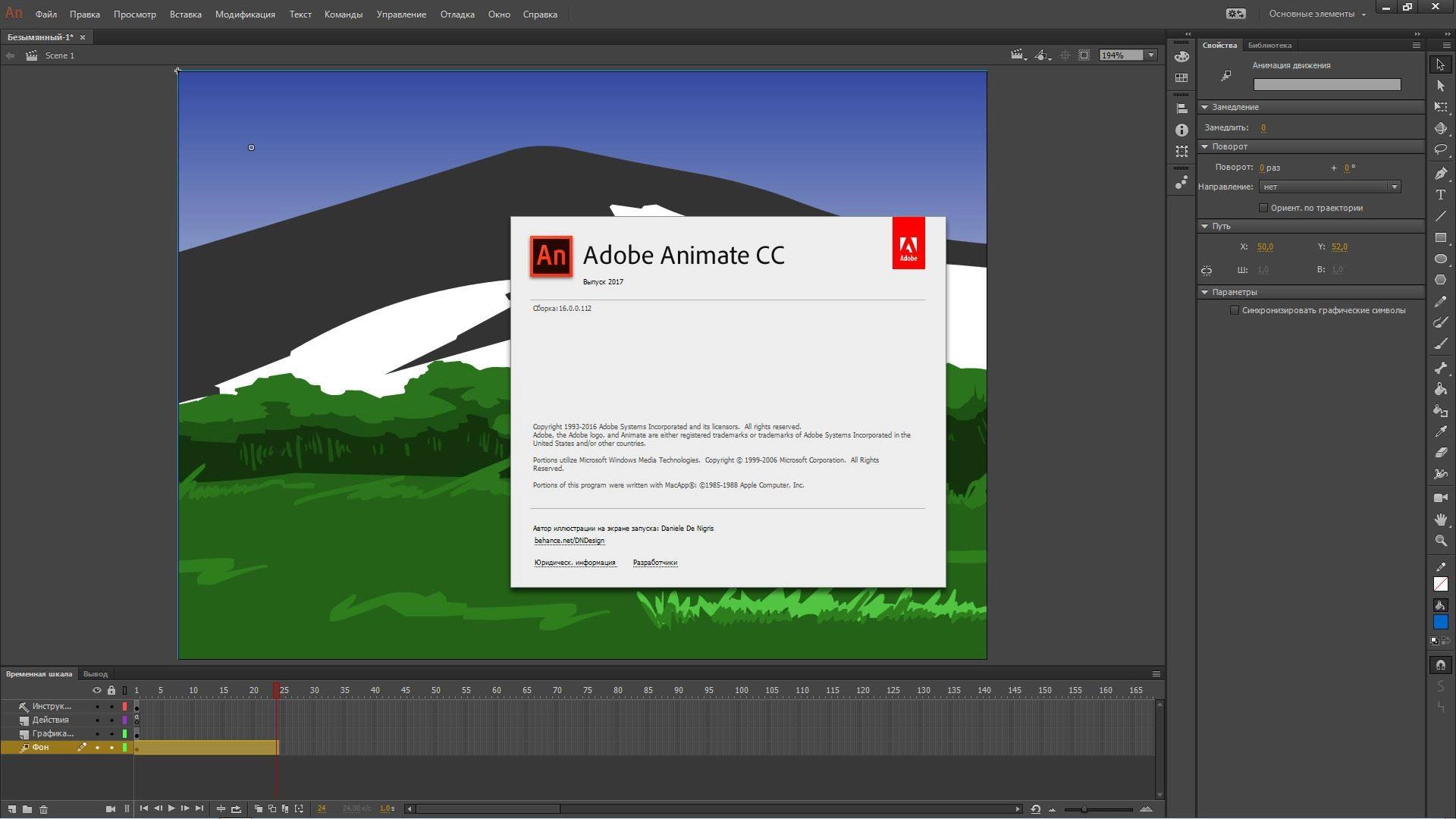Play the timeline animation
The width and height of the screenshot is (1456, 819).
tap(171, 808)
